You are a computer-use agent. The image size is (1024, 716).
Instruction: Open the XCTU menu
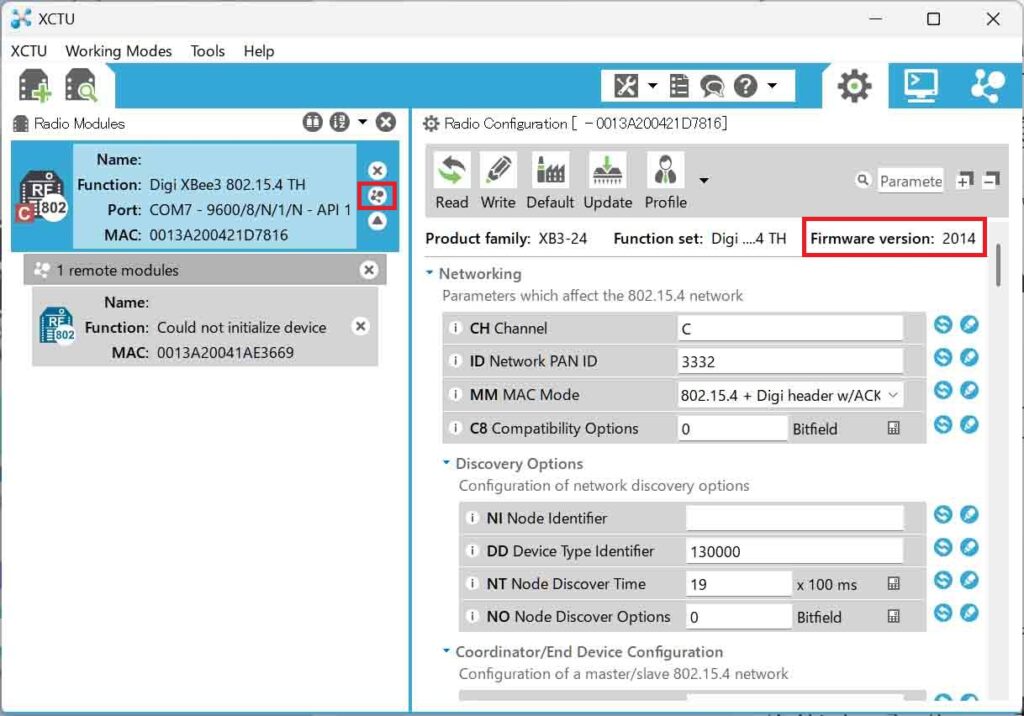(x=29, y=51)
